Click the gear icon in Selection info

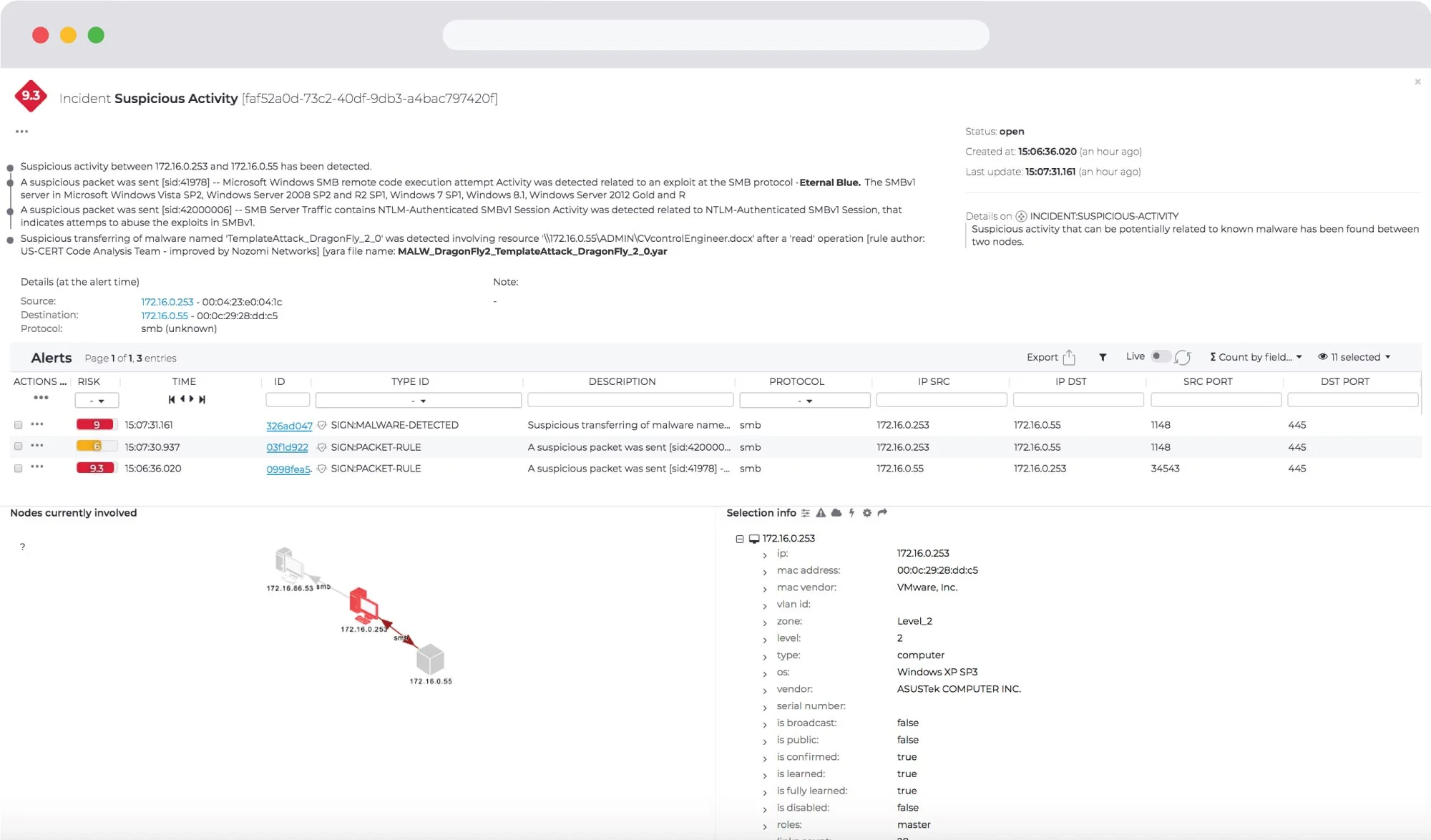[866, 513]
